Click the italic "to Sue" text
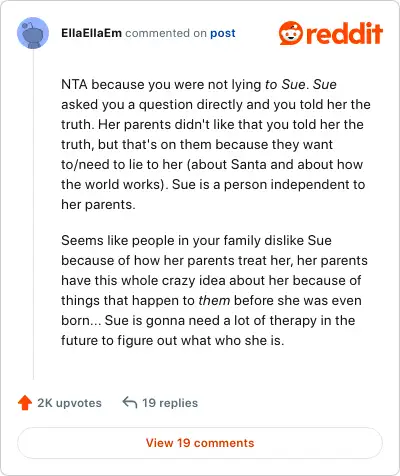This screenshot has height=476, width=400. (285, 84)
